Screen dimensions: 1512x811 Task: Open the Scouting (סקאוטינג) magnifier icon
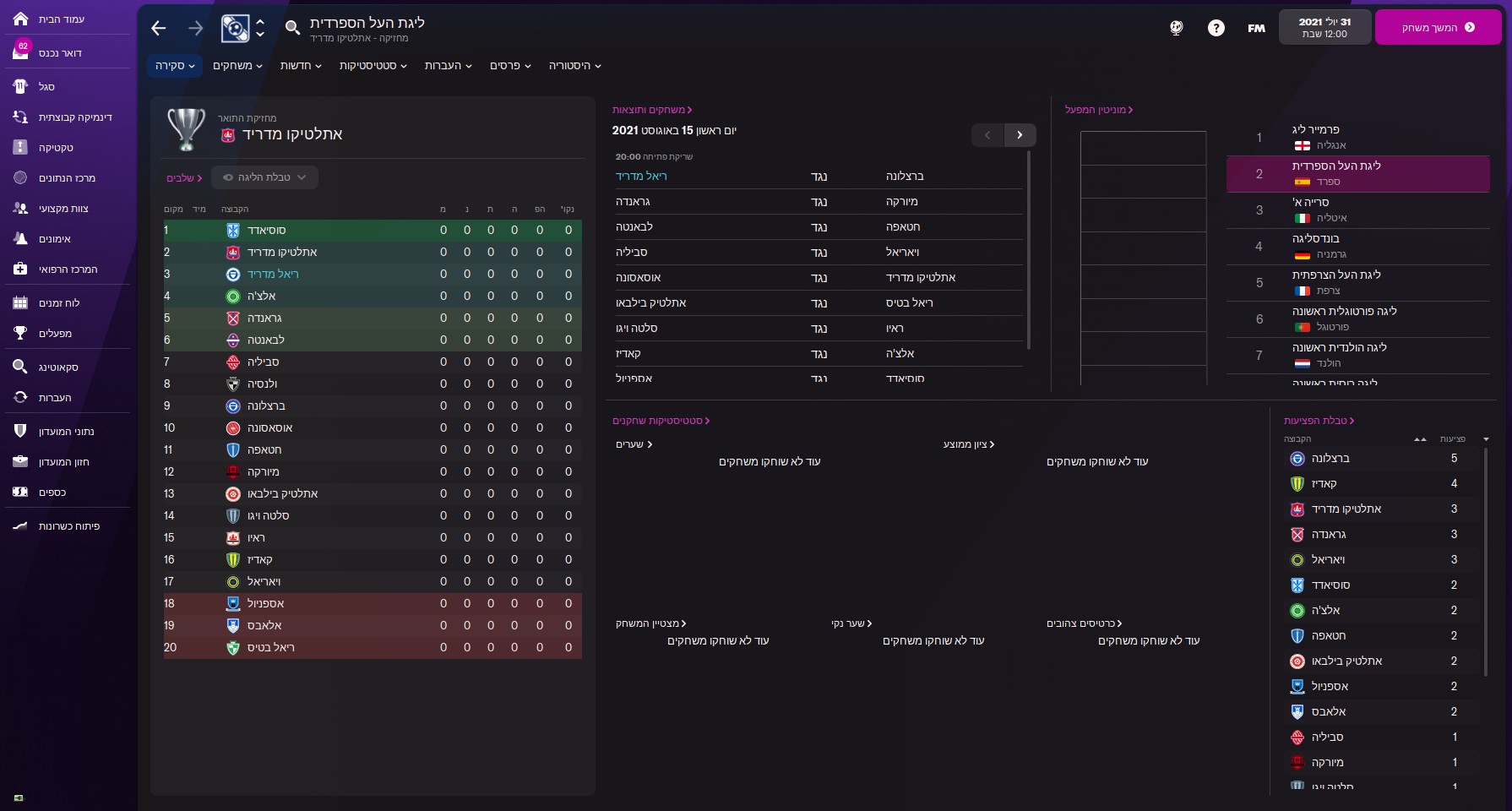21,367
